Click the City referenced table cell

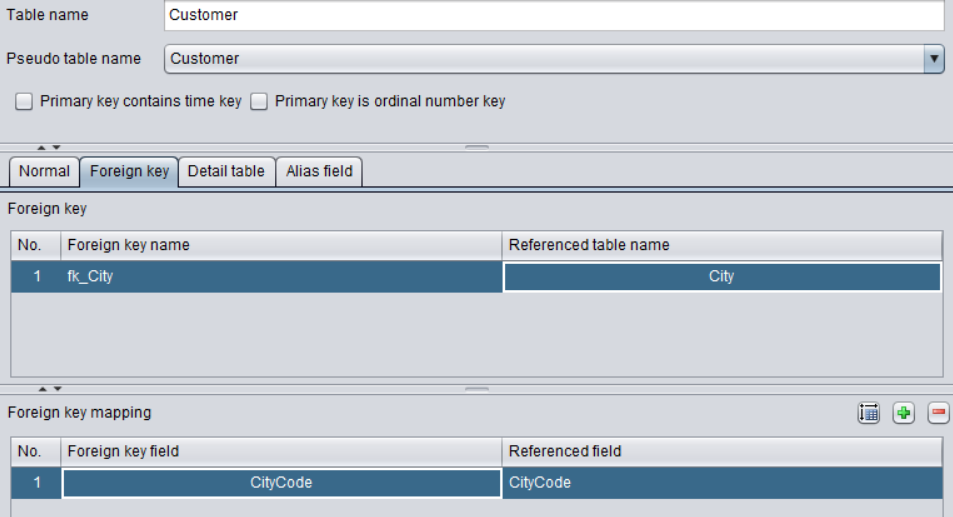pyautogui.click(x=722, y=276)
